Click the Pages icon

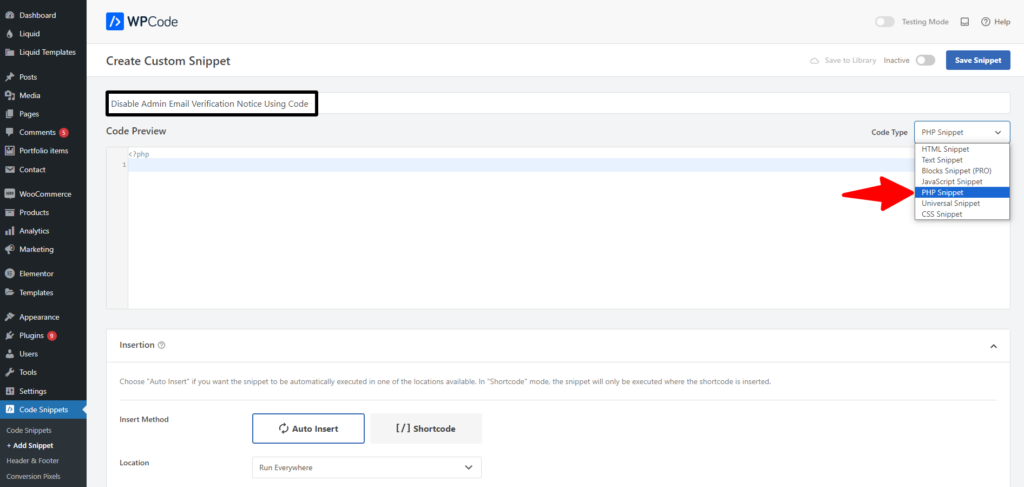click(10, 114)
